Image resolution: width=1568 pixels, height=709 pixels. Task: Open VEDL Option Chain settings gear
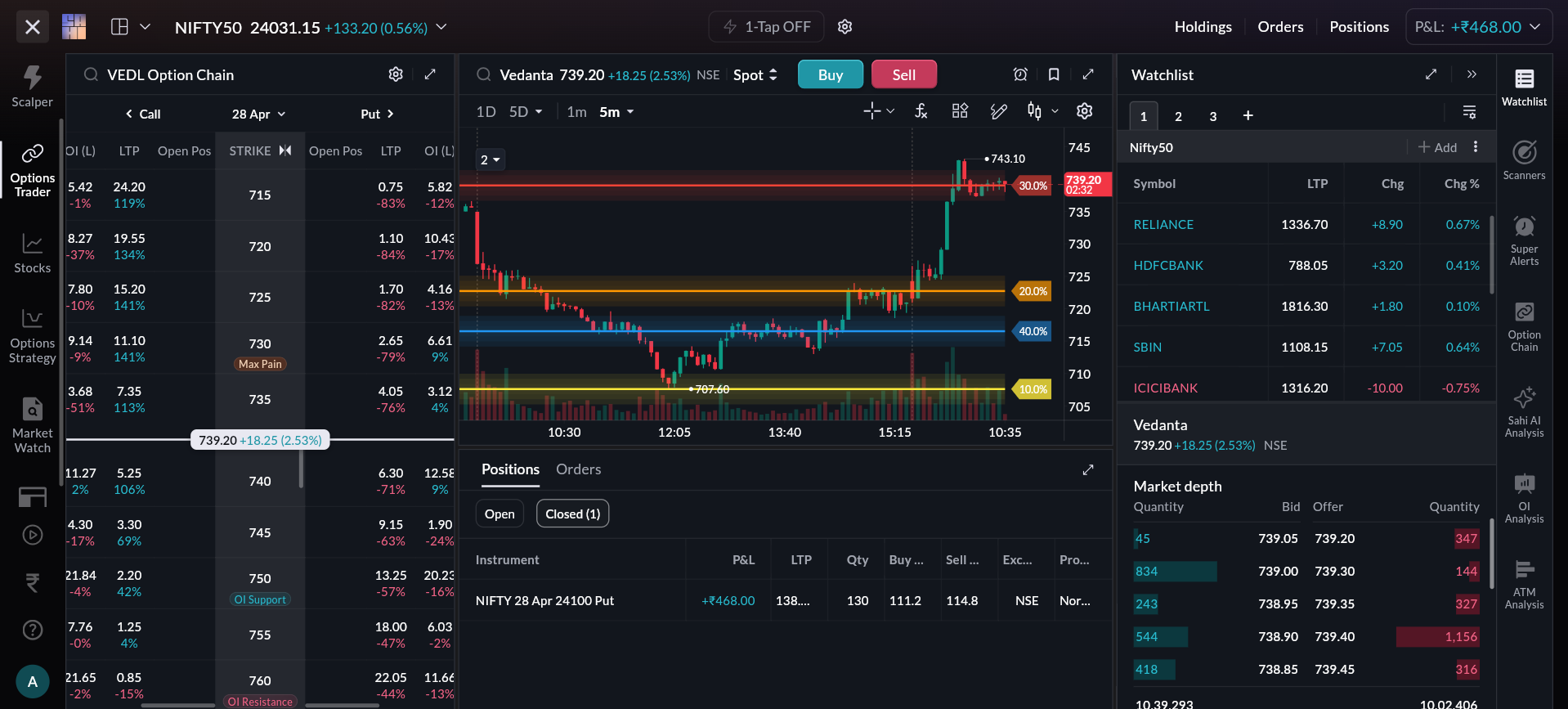[396, 74]
